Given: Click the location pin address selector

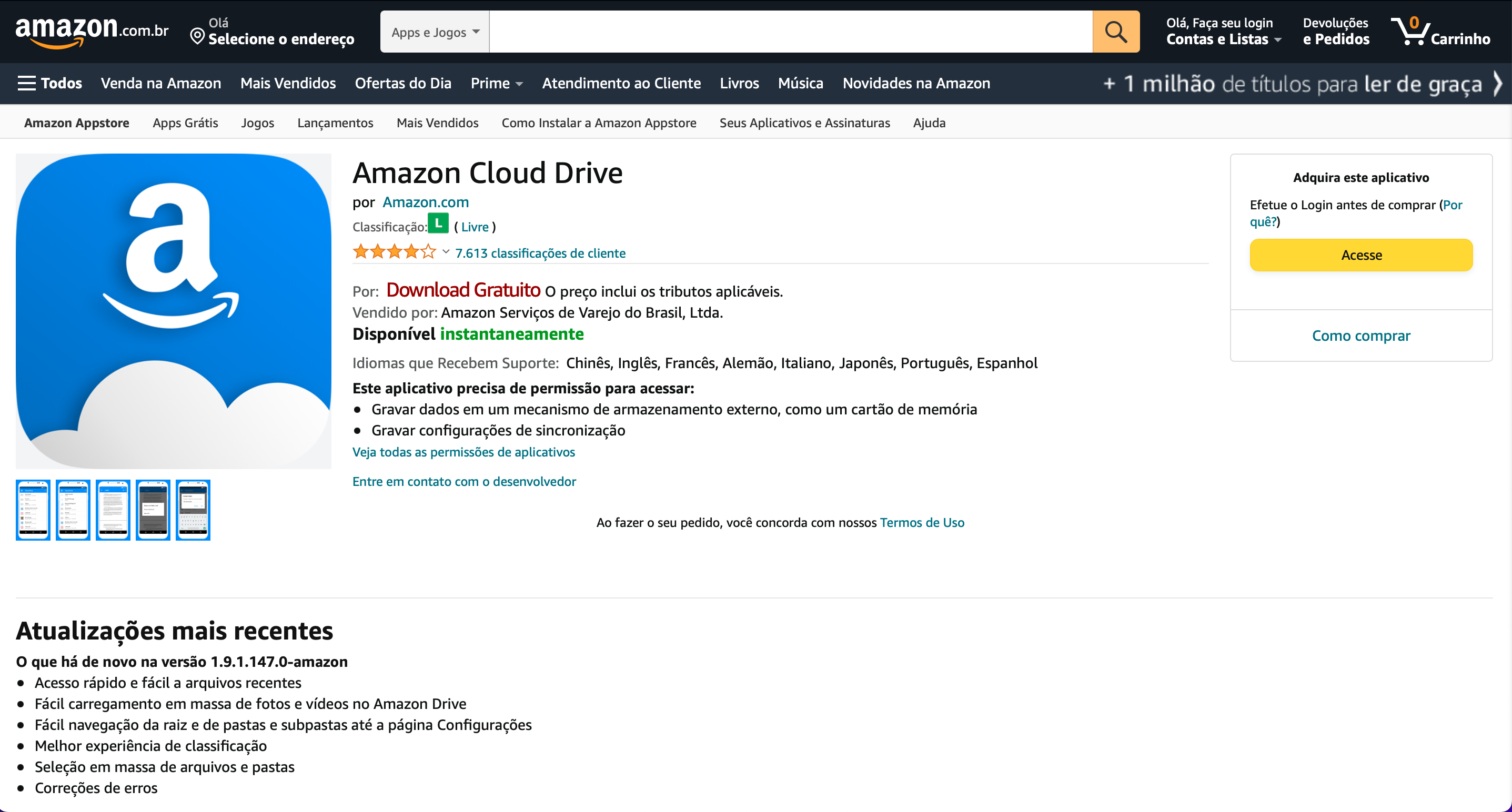Looking at the screenshot, I should click(x=273, y=32).
